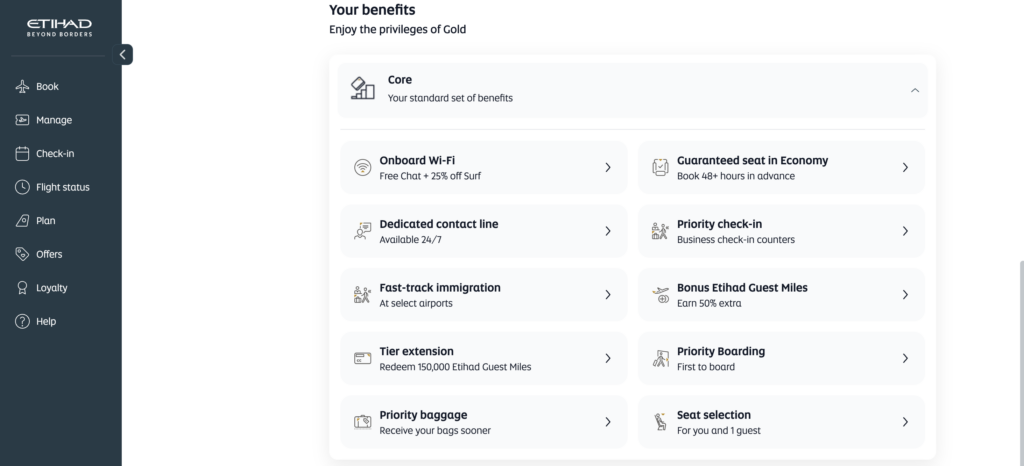
Task: Collapse the Core benefits section chevron
Action: pyautogui.click(x=914, y=90)
